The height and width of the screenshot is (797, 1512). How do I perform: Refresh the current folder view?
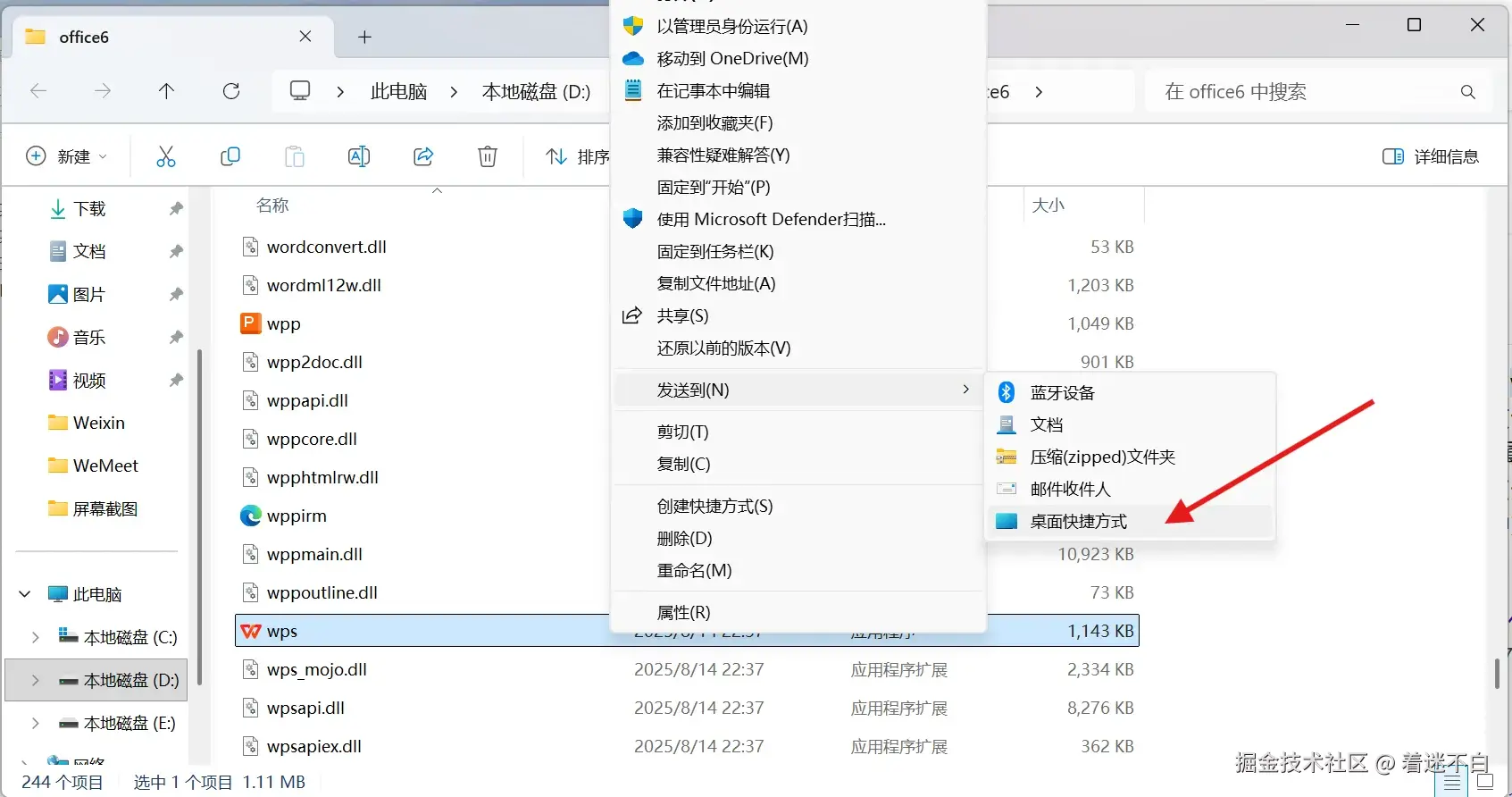(x=231, y=91)
